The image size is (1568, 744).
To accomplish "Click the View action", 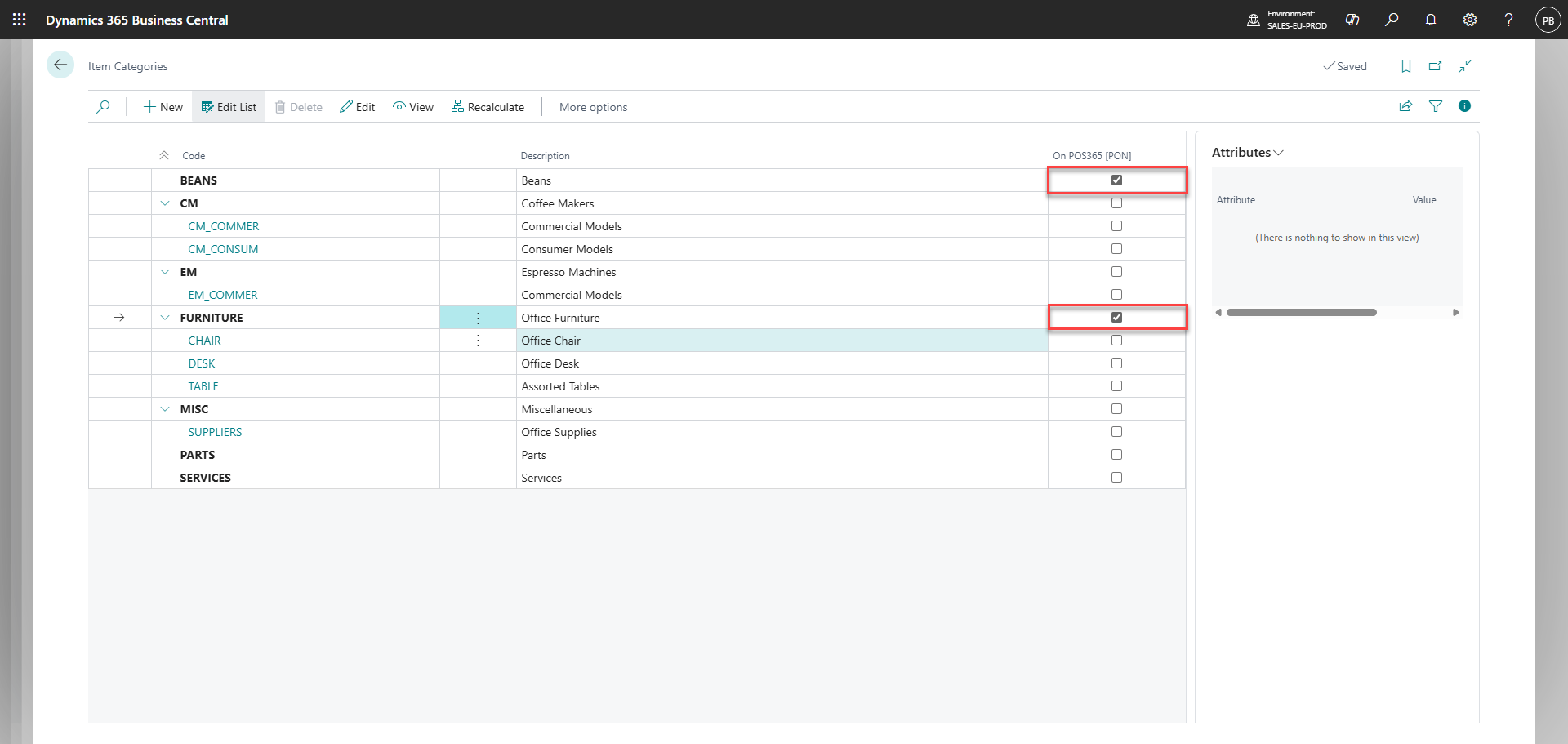I will click(413, 107).
